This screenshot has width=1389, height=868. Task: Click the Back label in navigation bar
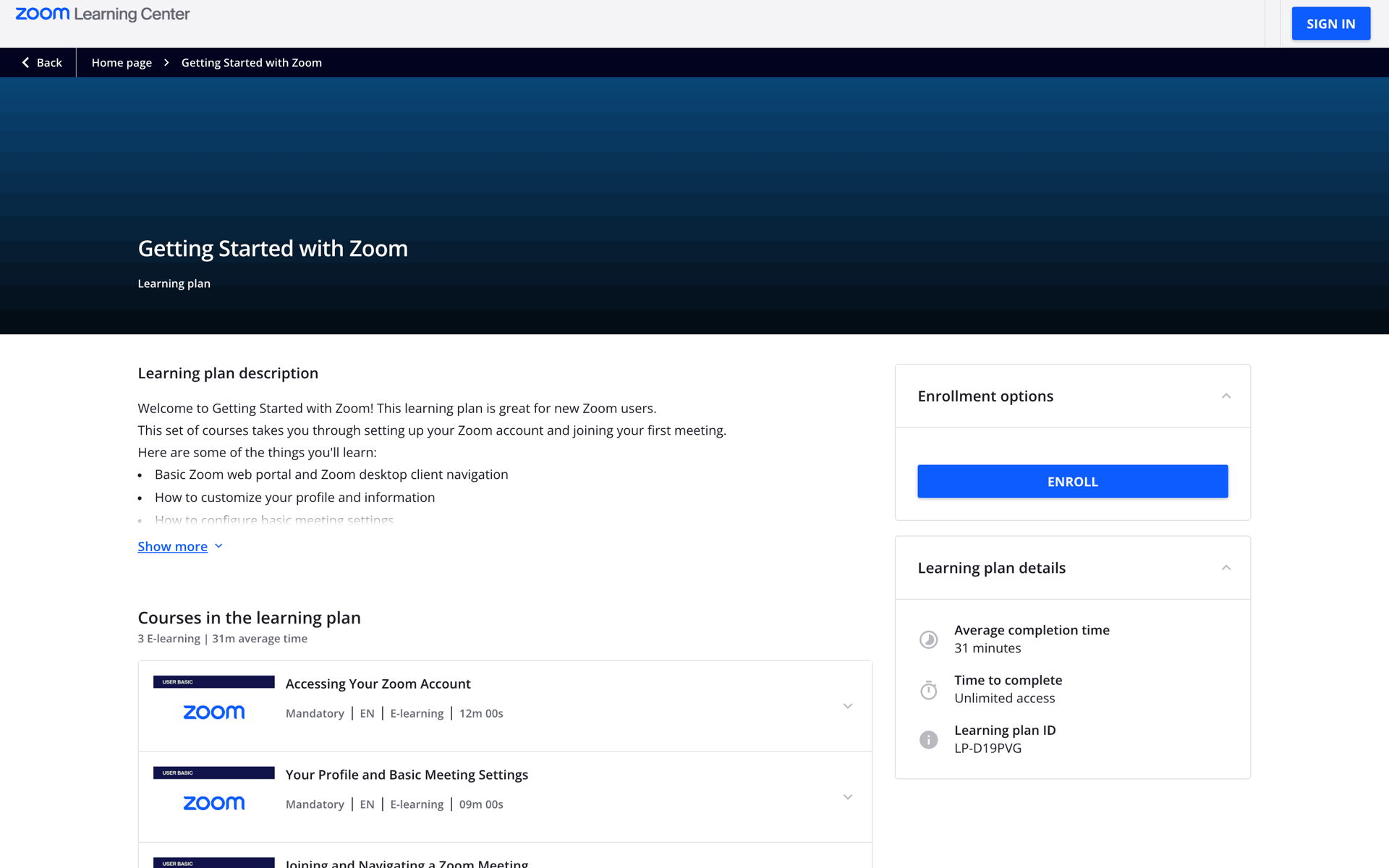(x=49, y=63)
